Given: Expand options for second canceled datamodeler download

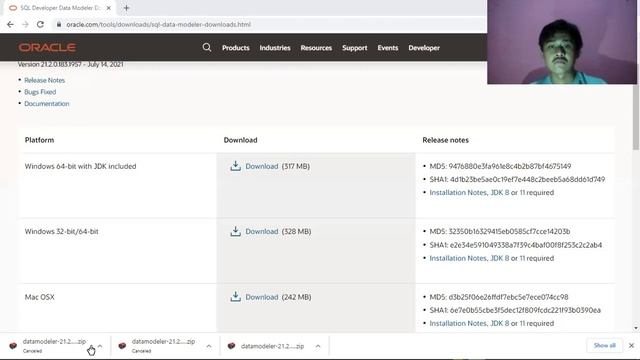Looking at the screenshot, I should 209,346.
